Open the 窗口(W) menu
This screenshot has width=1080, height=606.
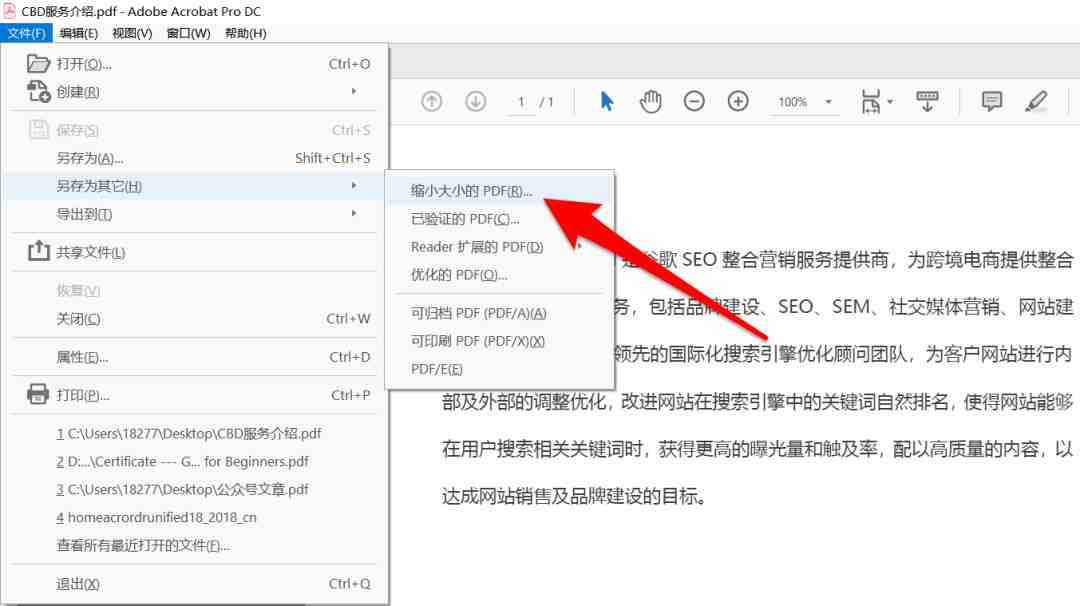[x=188, y=33]
